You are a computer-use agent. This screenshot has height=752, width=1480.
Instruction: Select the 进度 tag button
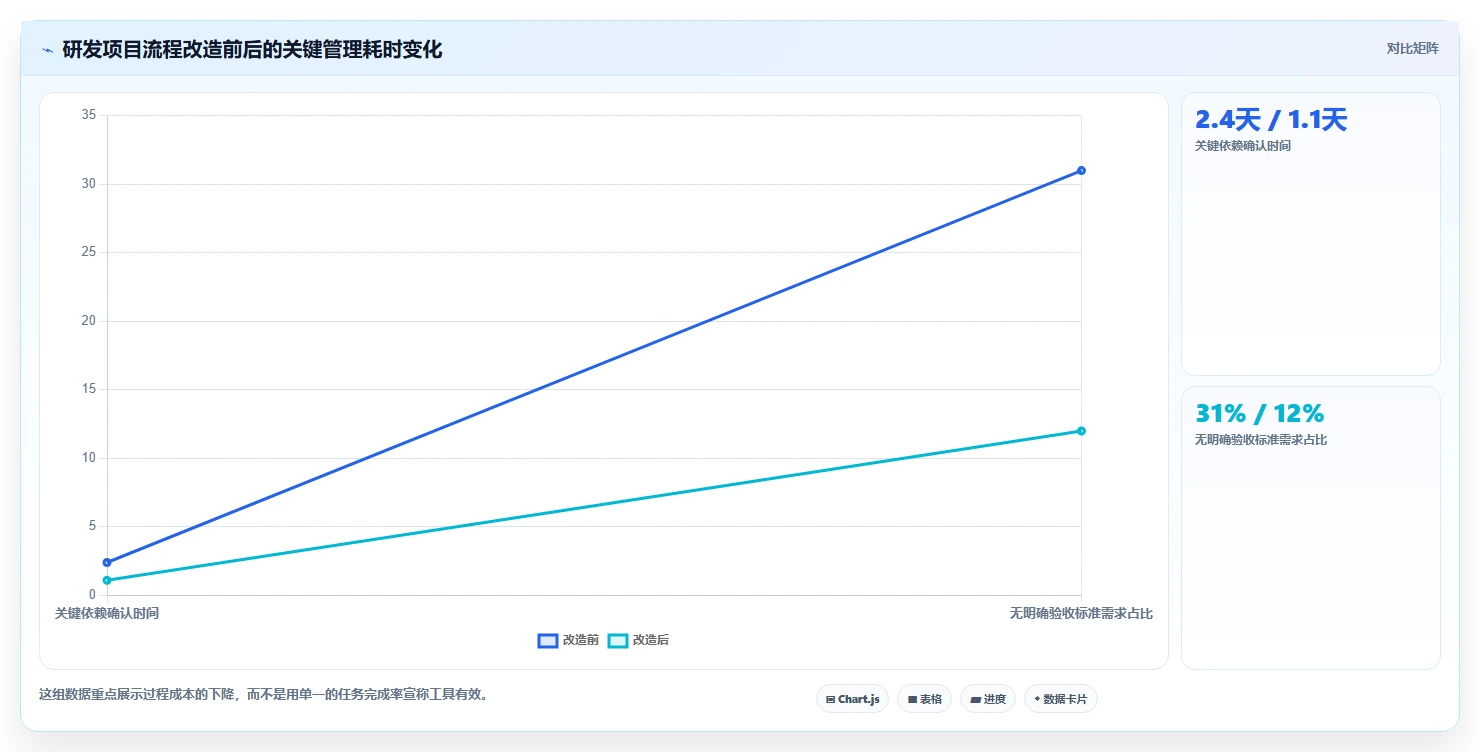pyautogui.click(x=988, y=699)
